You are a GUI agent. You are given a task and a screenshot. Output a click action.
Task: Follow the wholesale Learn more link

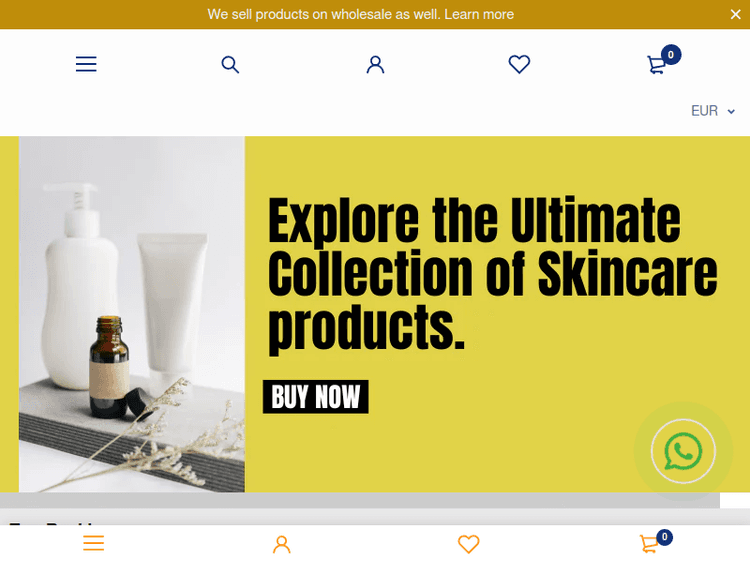point(479,14)
